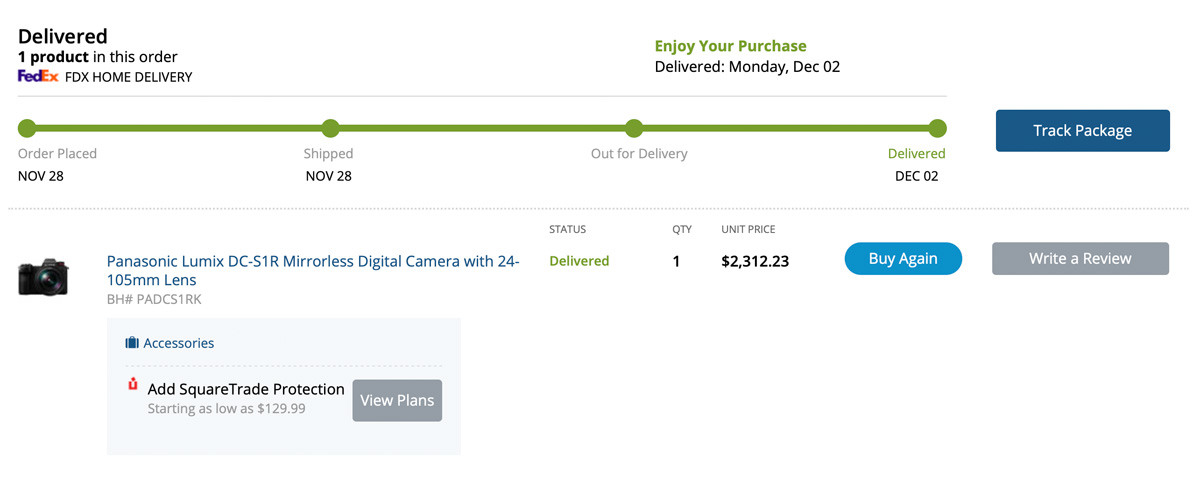Open Write a Review for the camera
The height and width of the screenshot is (480, 1200).
coord(1080,258)
